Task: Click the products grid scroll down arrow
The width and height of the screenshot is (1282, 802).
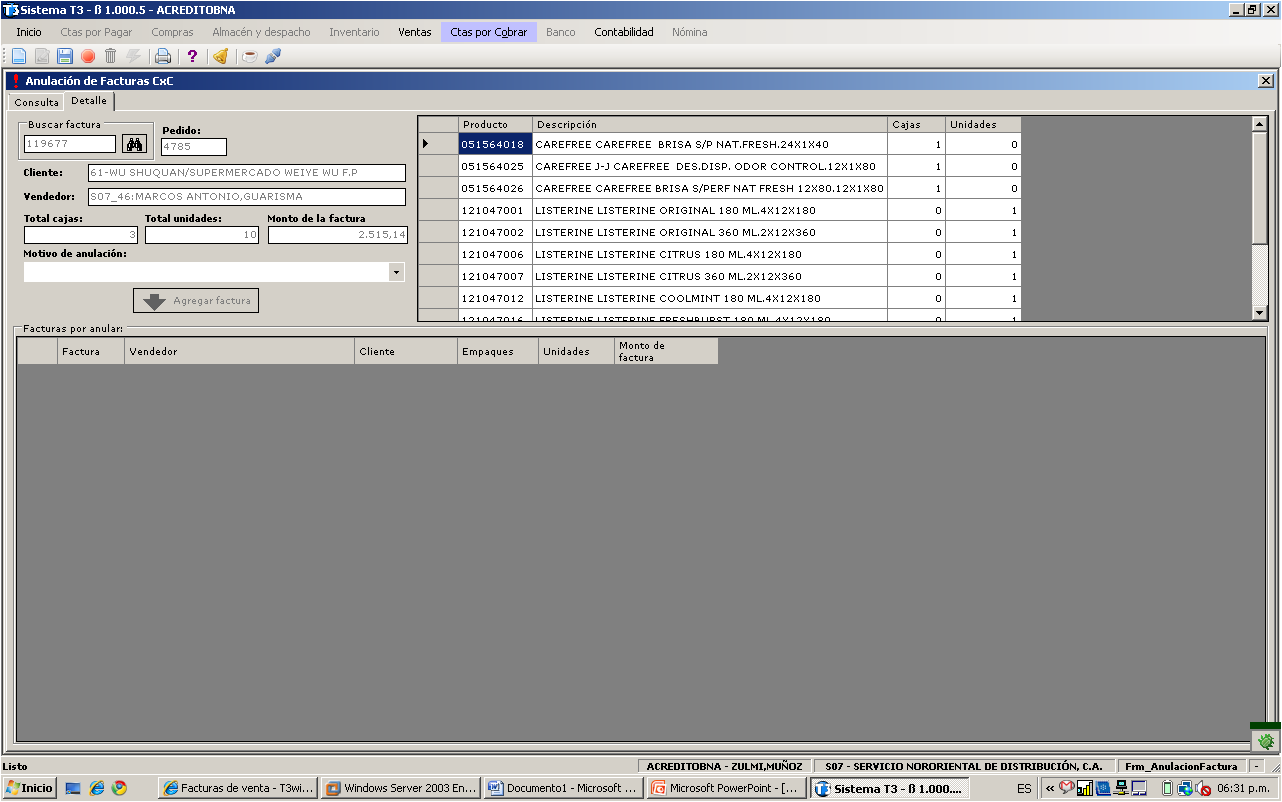Action: (x=1260, y=313)
